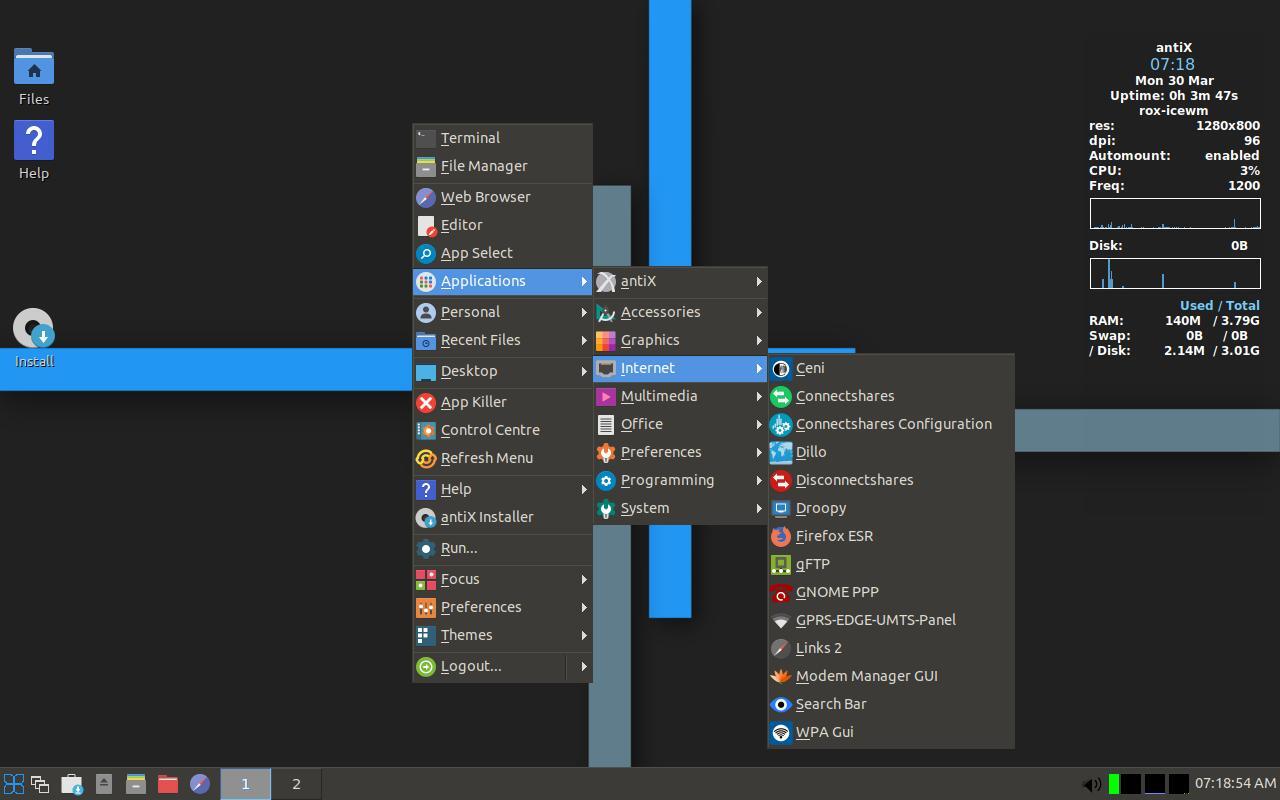Open the red folder taskbar icon
Viewport: 1280px width, 800px height.
tap(168, 784)
